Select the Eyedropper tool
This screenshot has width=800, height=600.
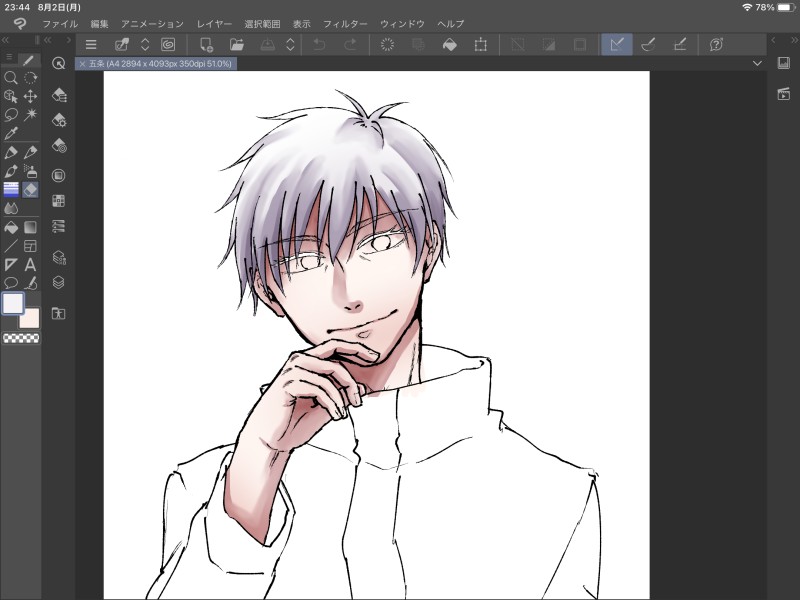coord(11,133)
